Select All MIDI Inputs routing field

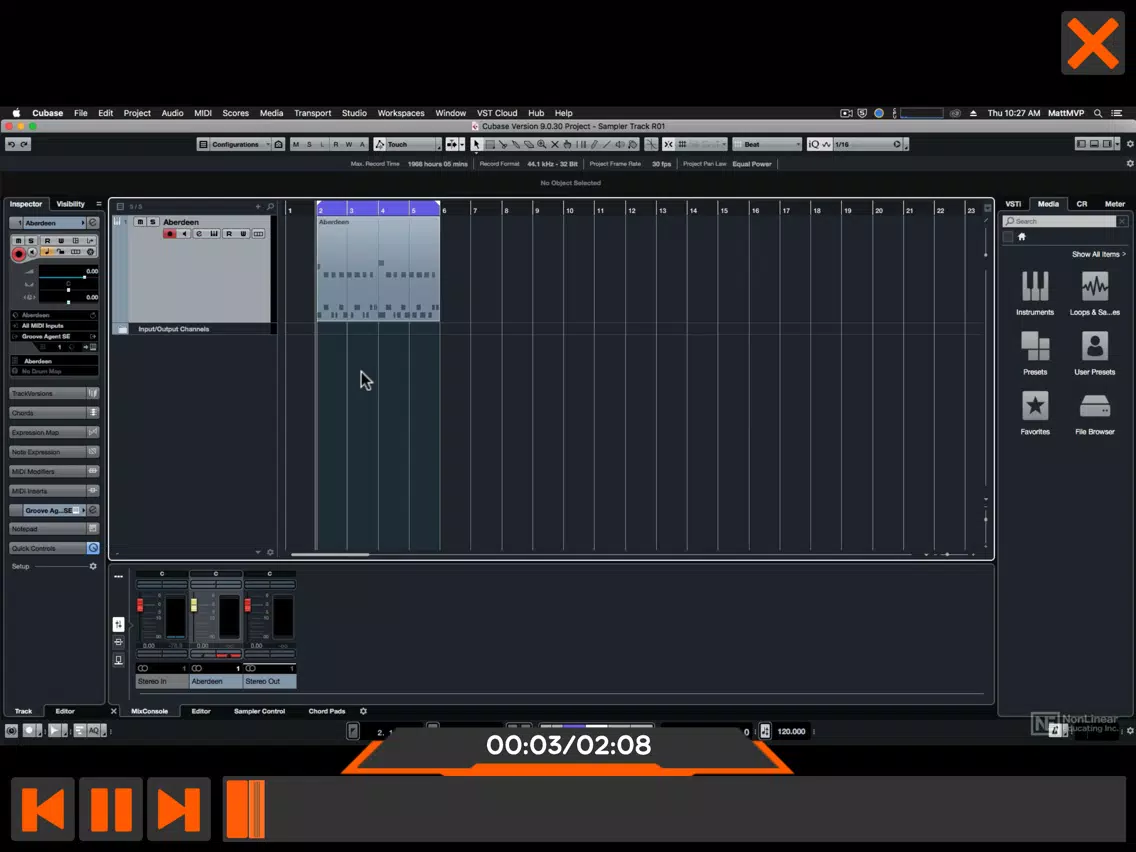(x=54, y=326)
